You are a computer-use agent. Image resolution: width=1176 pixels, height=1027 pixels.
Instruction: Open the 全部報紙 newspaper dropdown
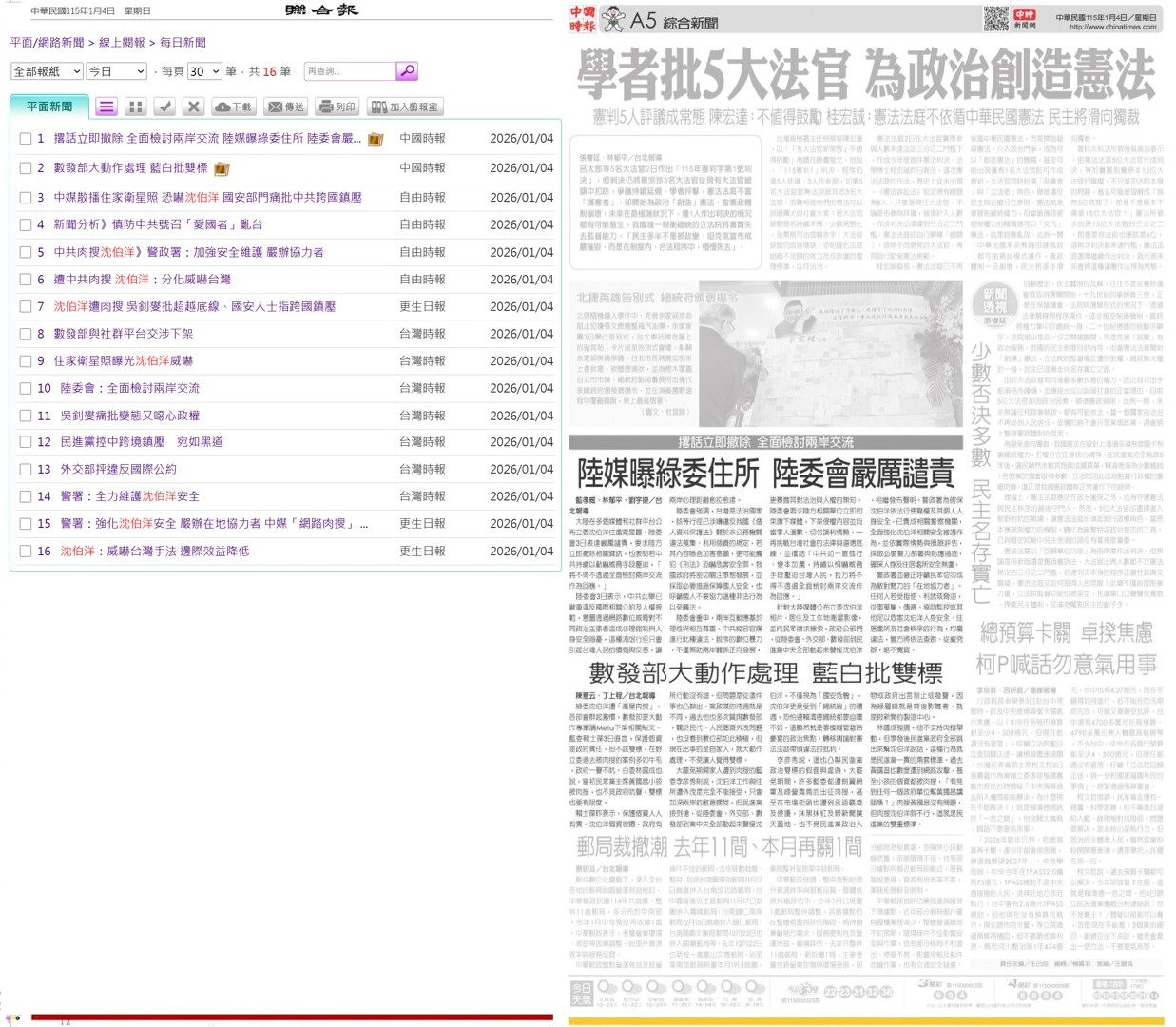(x=46, y=71)
